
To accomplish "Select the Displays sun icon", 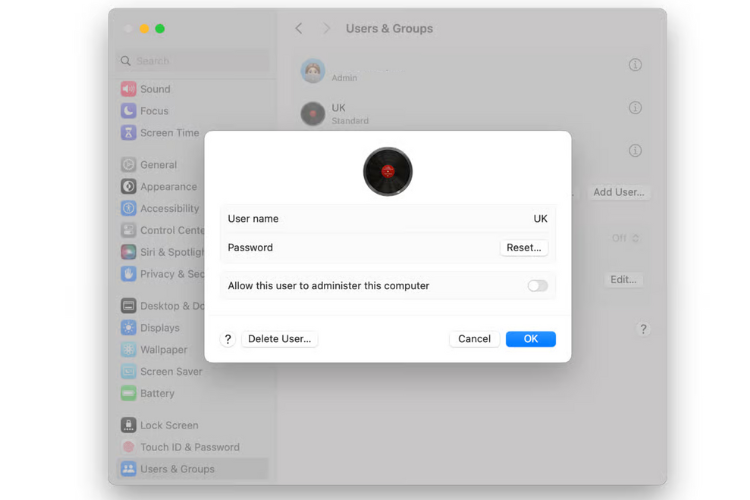I will pos(128,328).
